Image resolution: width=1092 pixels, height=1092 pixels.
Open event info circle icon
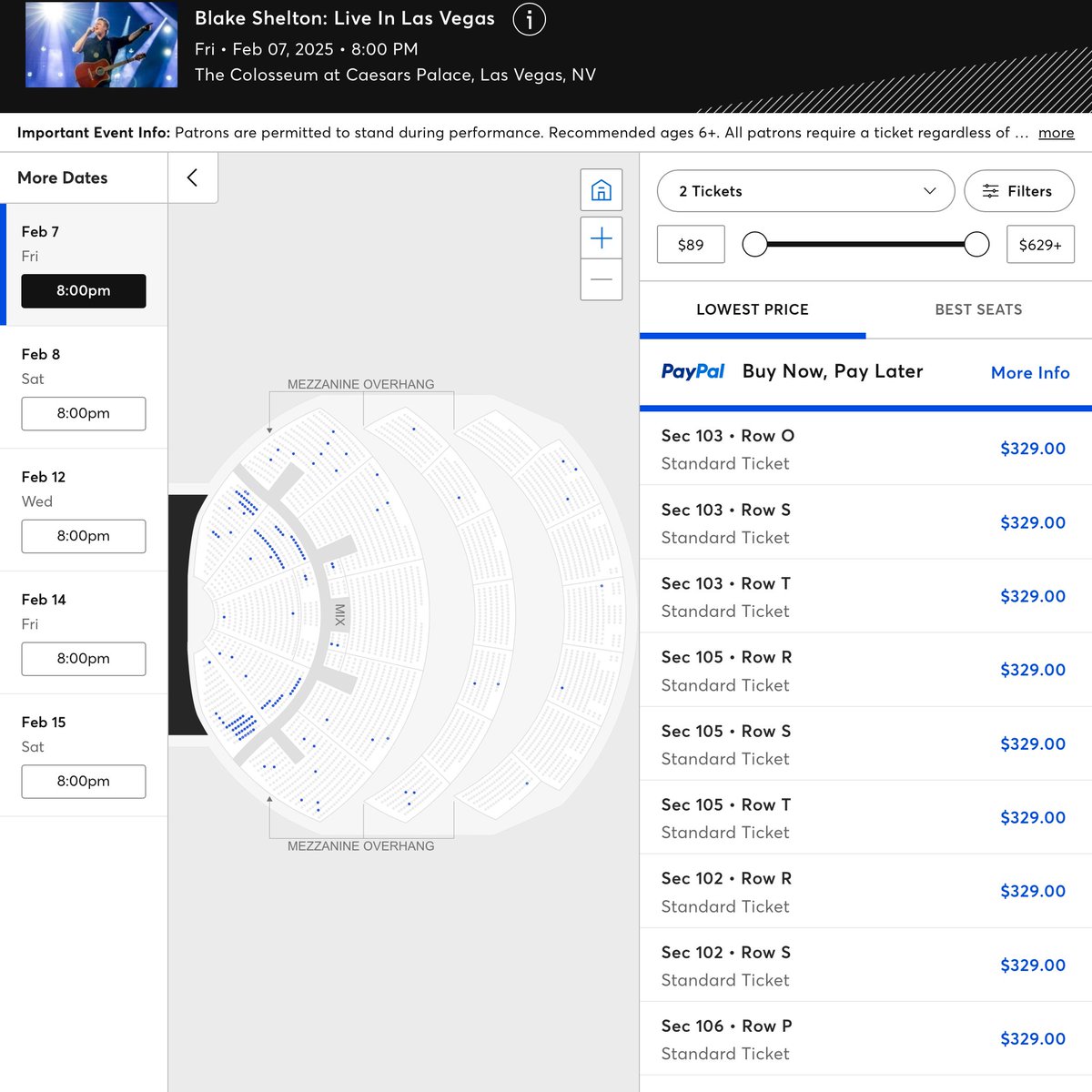[x=530, y=19]
